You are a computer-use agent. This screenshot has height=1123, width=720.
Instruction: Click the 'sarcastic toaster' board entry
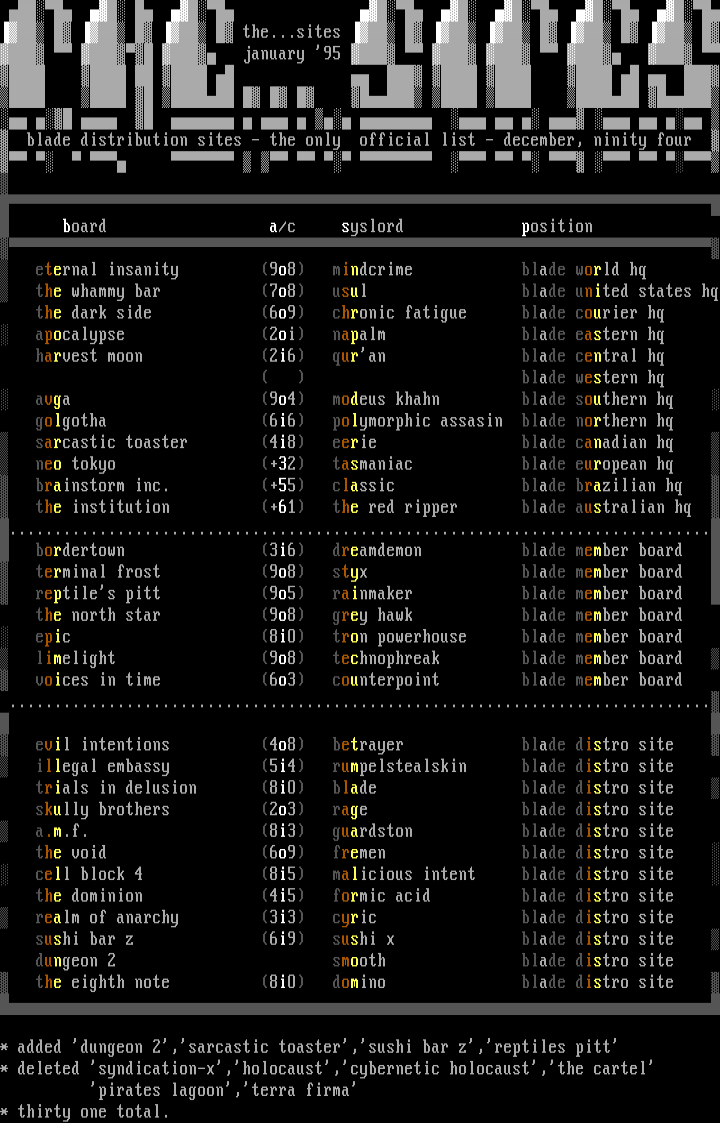[x=111, y=443]
